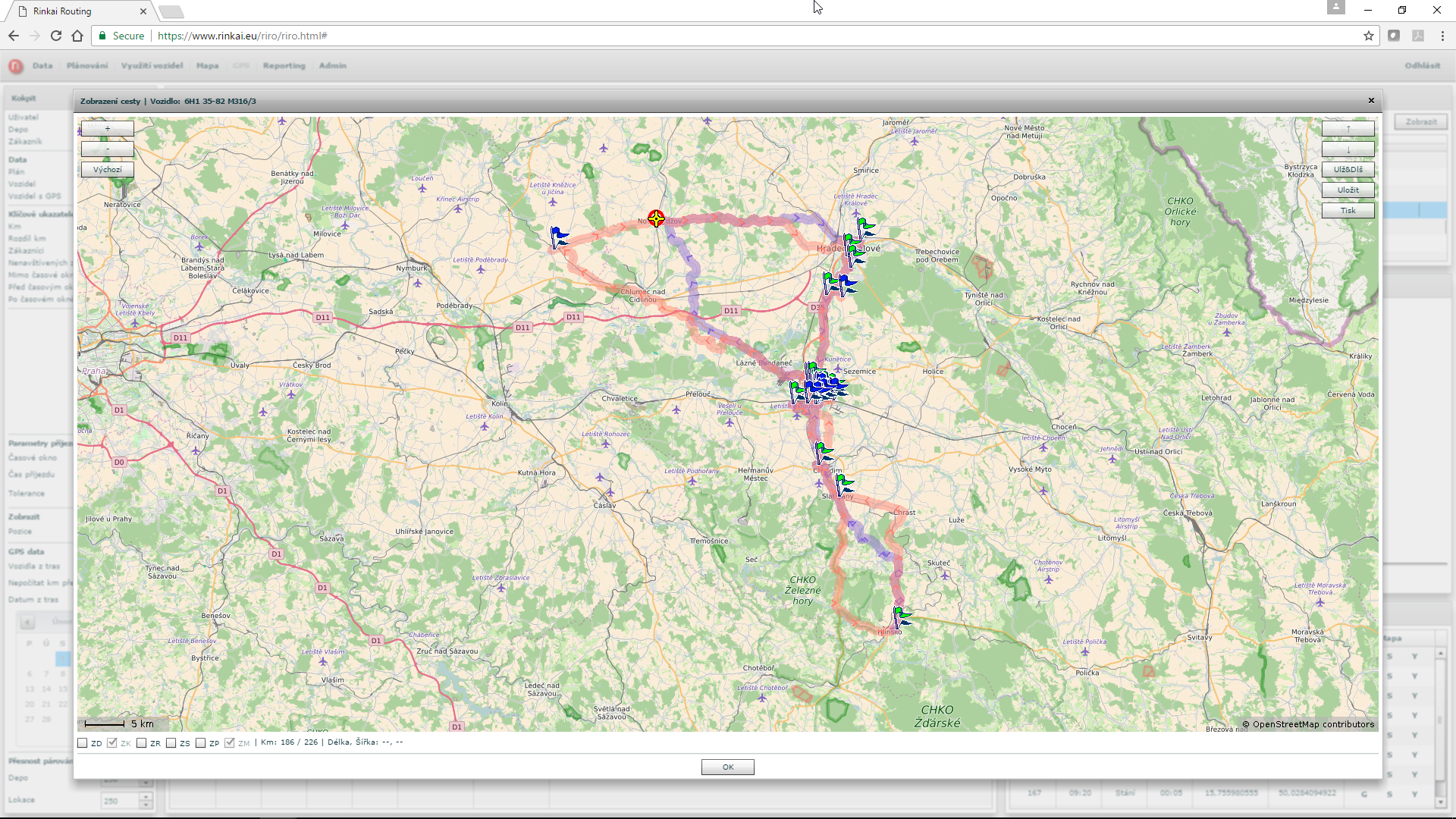Toggle the ZR checkbox

coord(142,743)
